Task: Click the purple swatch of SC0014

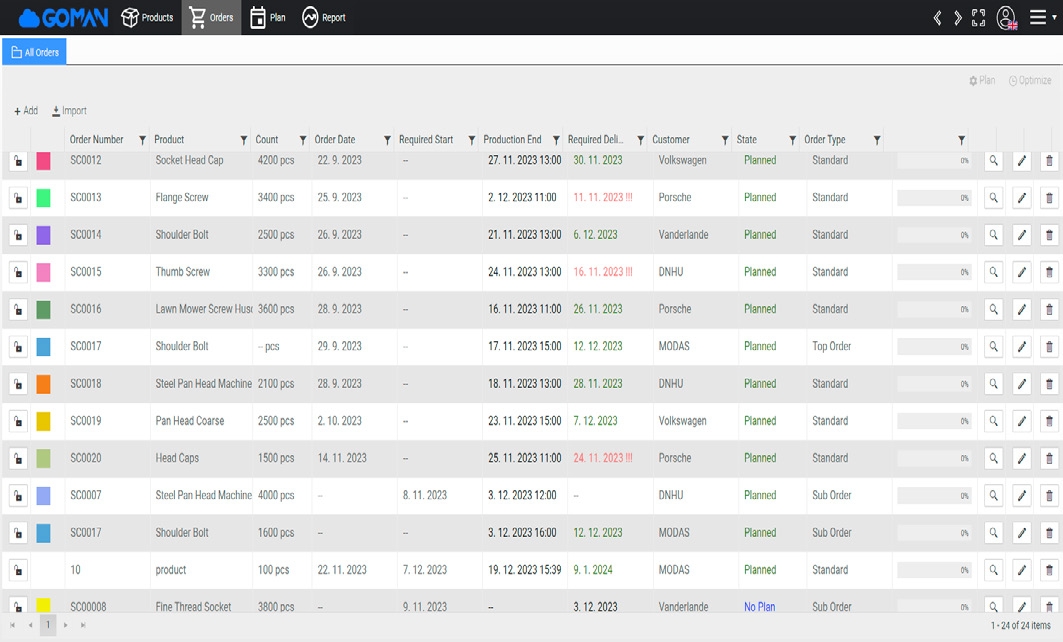Action: tap(43, 235)
